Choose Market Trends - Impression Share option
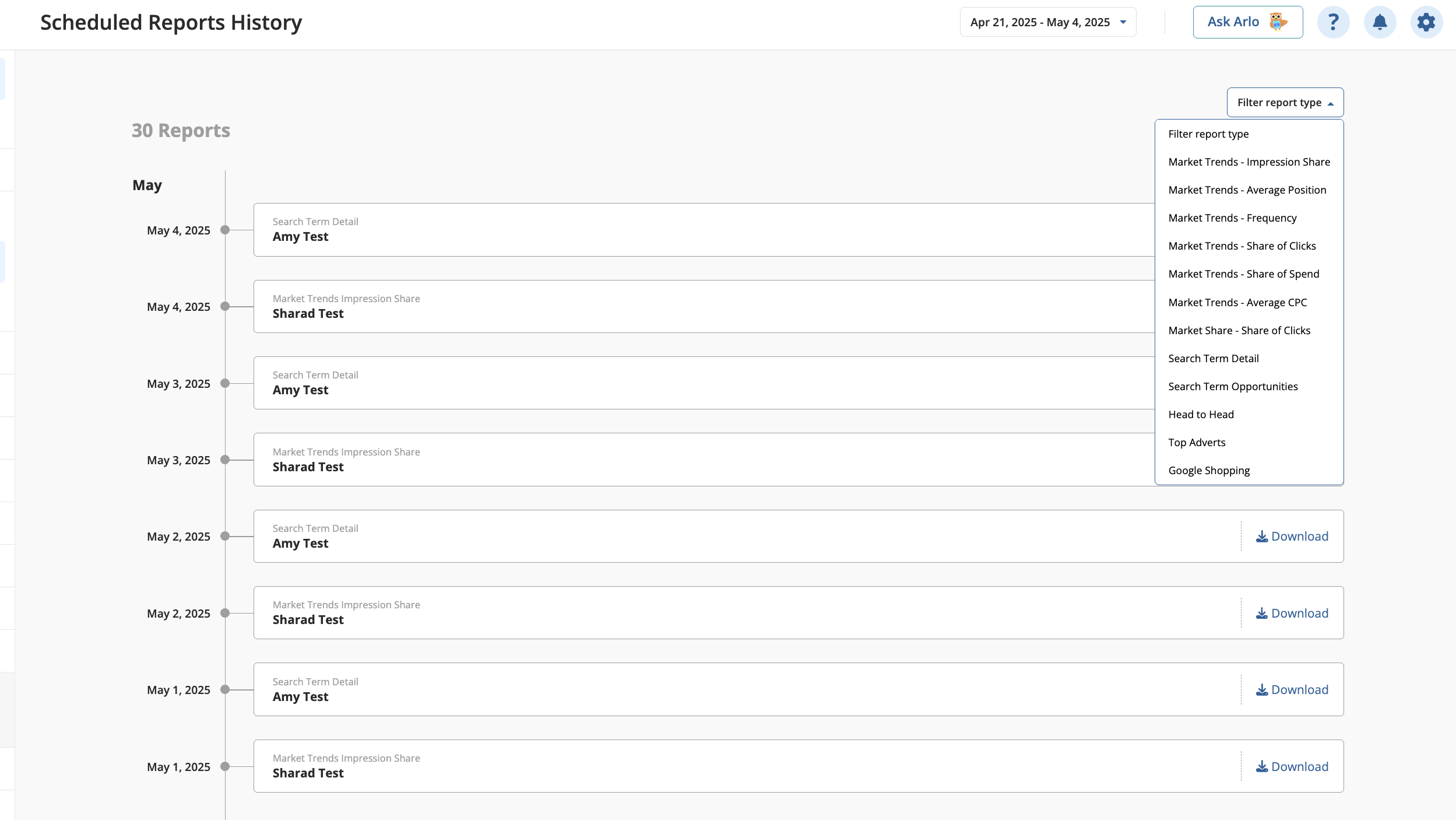This screenshot has width=1456, height=820. coord(1248,162)
